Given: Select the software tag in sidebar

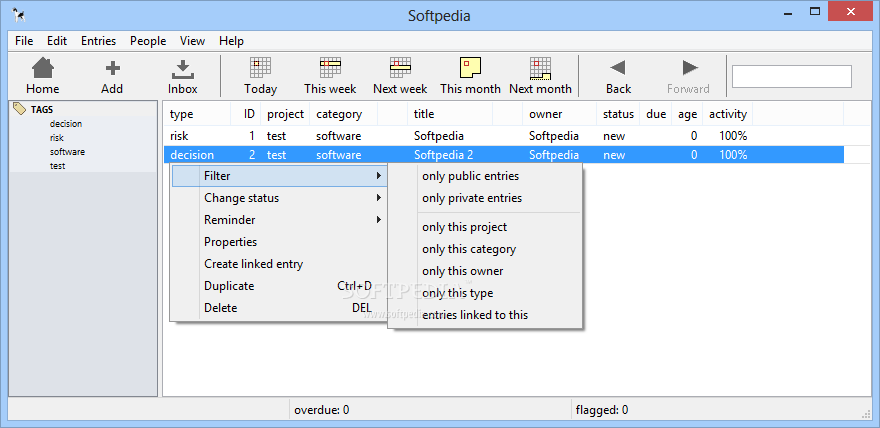Looking at the screenshot, I should pyautogui.click(x=67, y=152).
